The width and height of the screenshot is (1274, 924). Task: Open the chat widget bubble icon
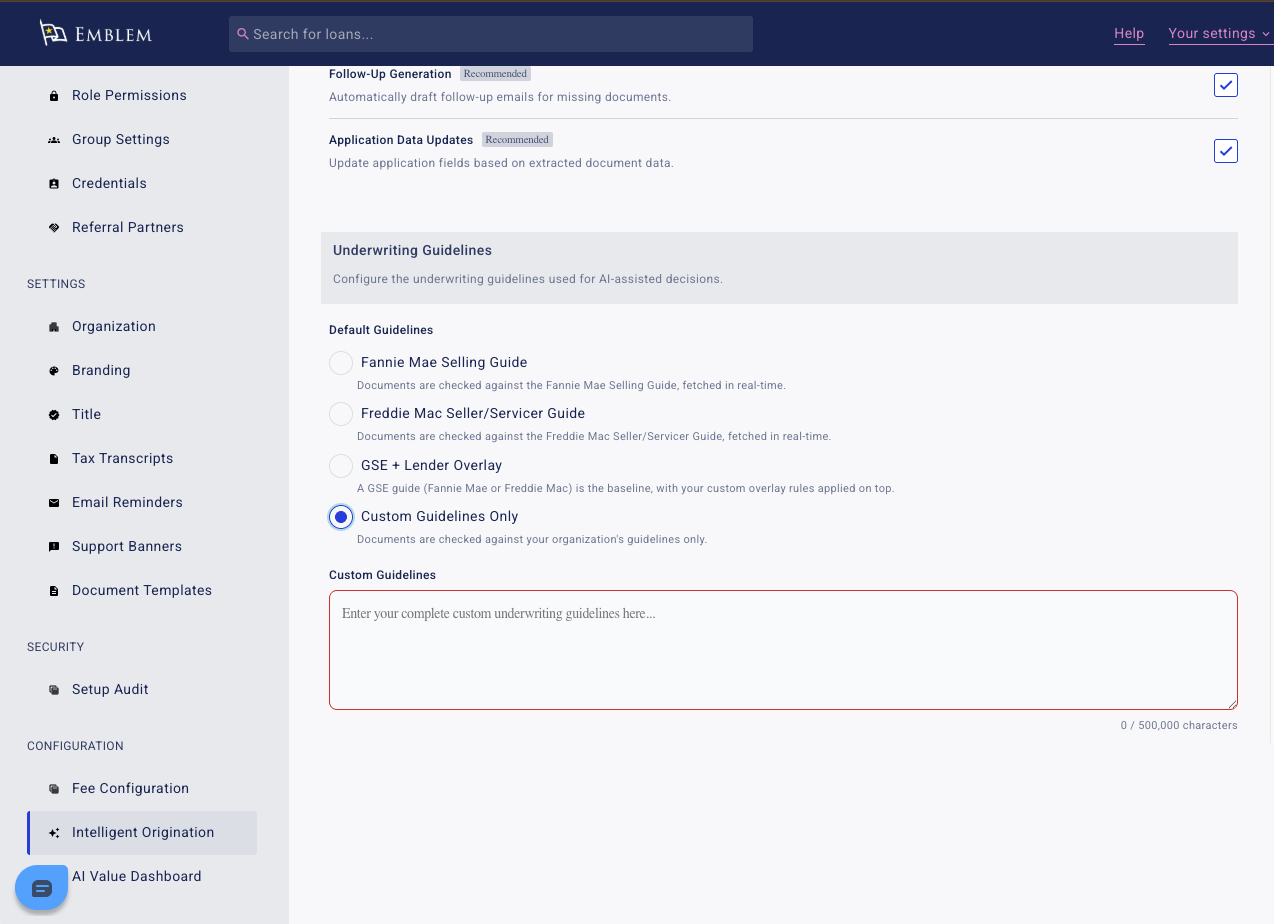tap(42, 888)
